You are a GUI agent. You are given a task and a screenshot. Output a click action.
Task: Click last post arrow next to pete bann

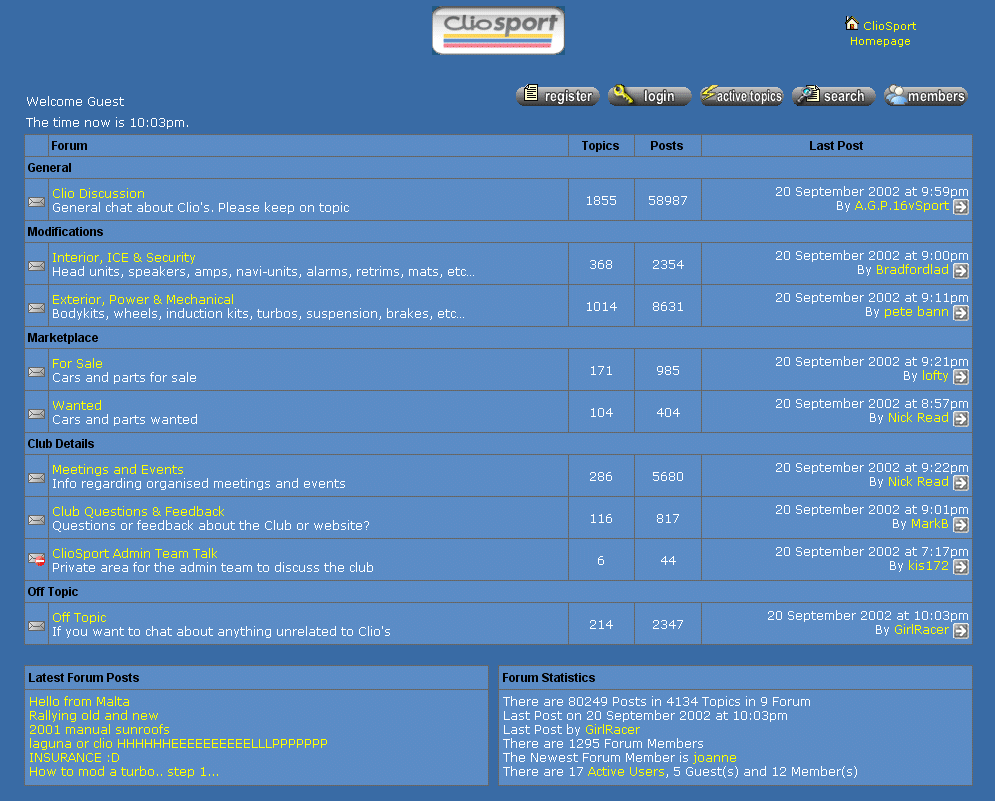(960, 313)
